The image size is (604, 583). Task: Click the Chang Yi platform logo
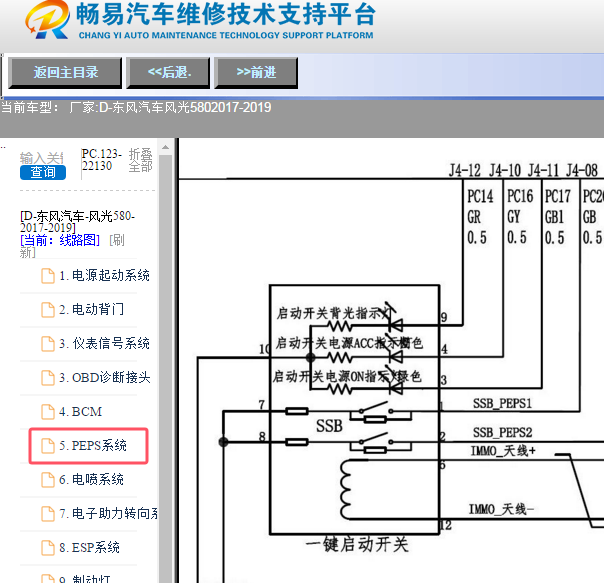(47, 19)
